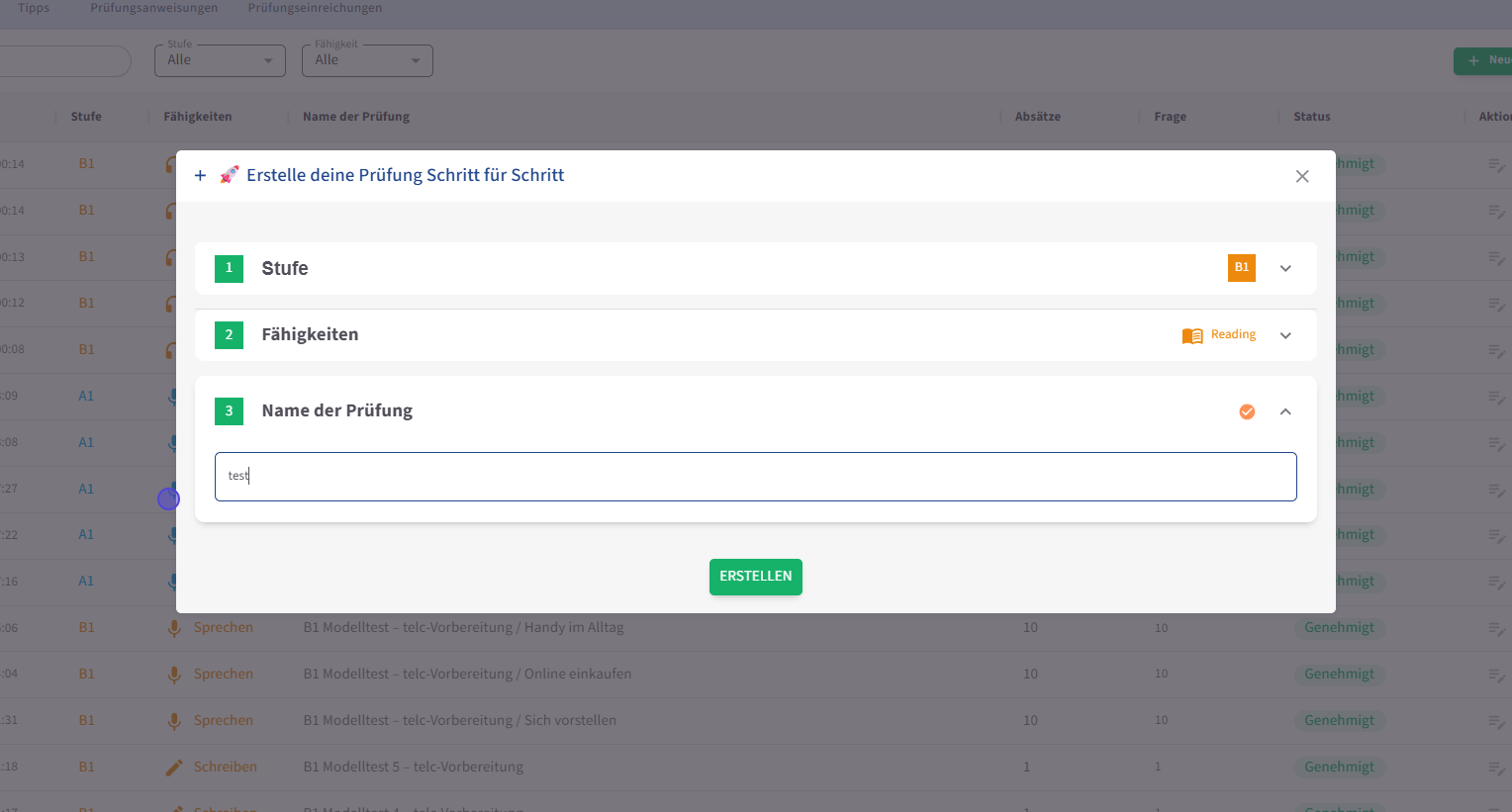The image size is (1512, 812).
Task: Click the rocket icon in dialog title
Action: (230, 175)
